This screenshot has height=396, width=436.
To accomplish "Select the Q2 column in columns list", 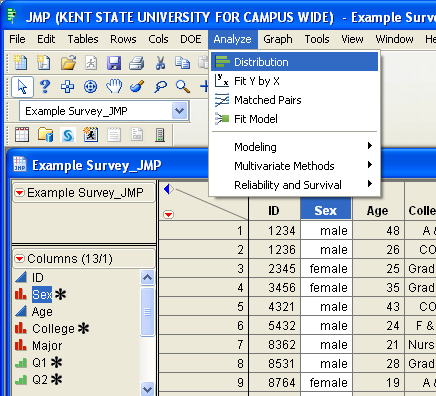I will 39,380.
